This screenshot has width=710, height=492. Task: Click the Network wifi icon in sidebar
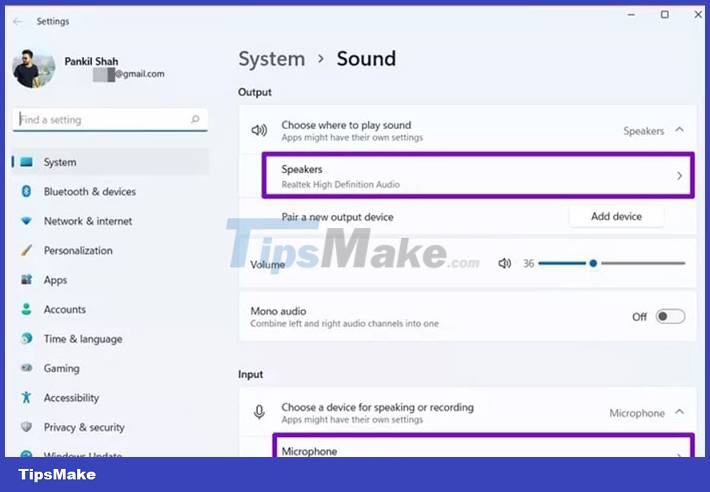point(26,221)
